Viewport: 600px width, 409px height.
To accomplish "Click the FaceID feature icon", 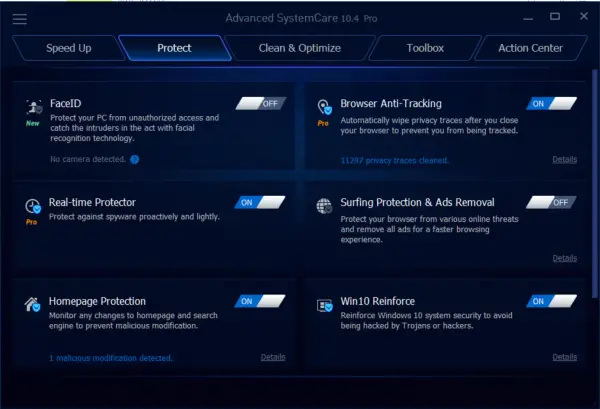I will tap(34, 108).
